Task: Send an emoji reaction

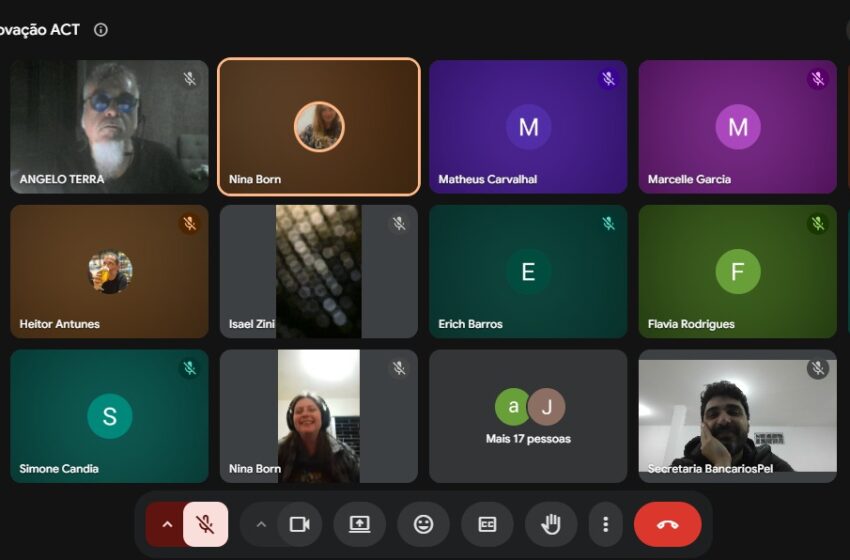Action: point(423,524)
